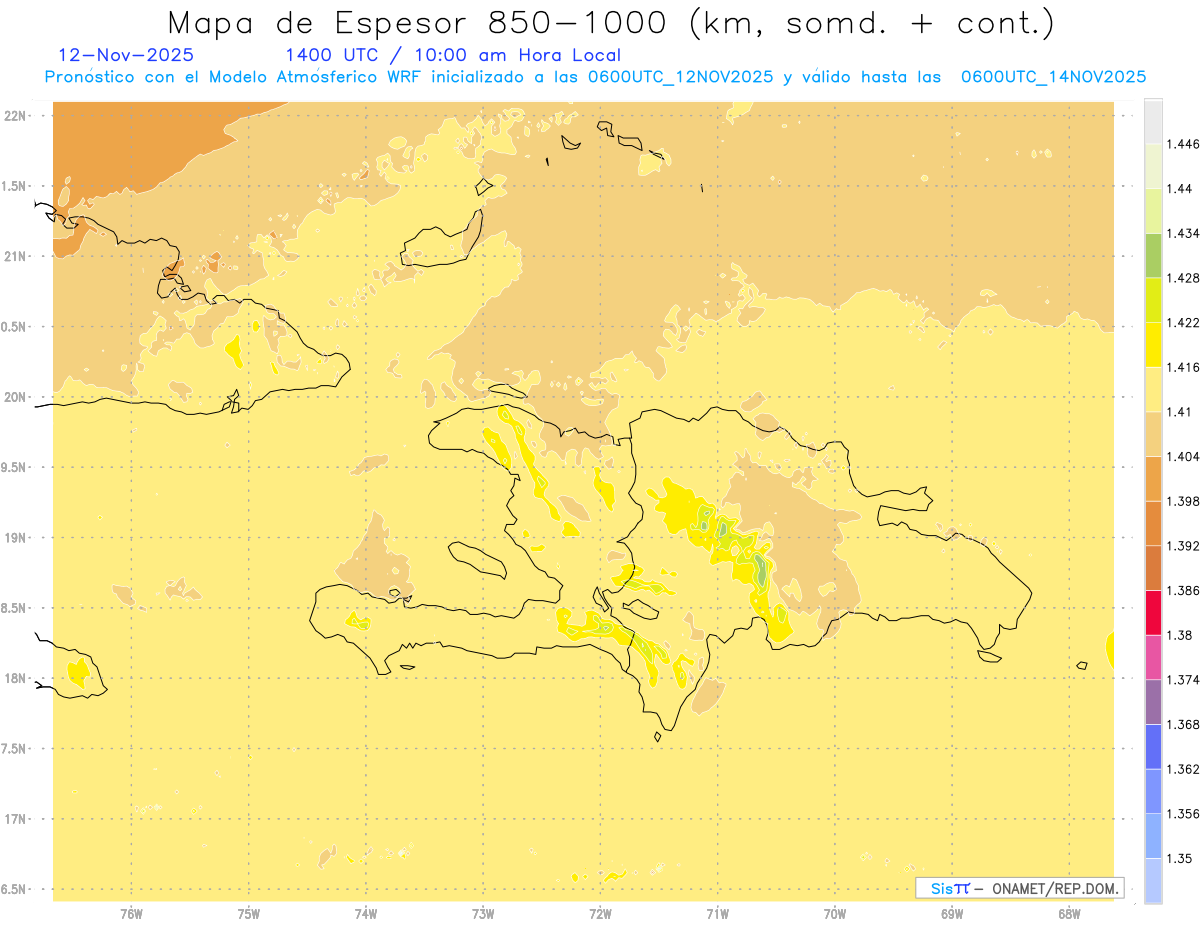Click the 21N latitude label
1200x927 pixels.
pos(15,256)
